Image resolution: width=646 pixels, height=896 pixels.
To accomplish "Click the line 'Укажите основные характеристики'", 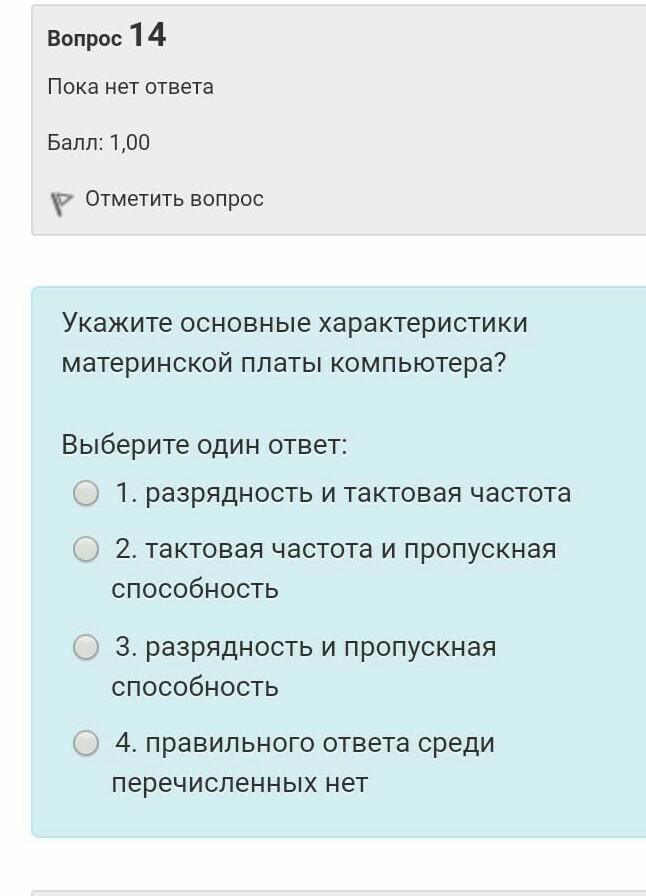I will tap(294, 323).
